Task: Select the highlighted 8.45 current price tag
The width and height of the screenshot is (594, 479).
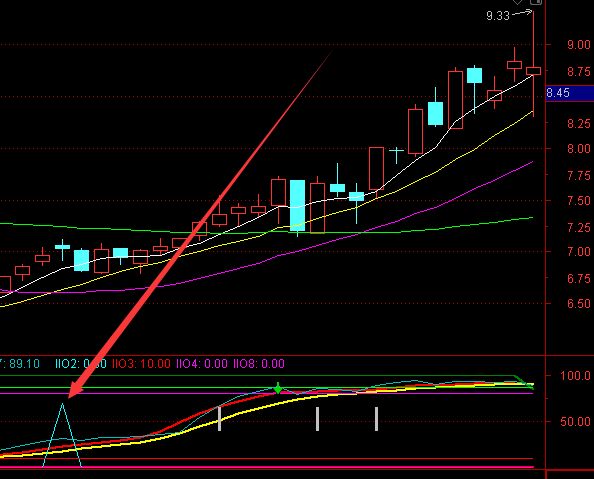Action: (x=569, y=93)
